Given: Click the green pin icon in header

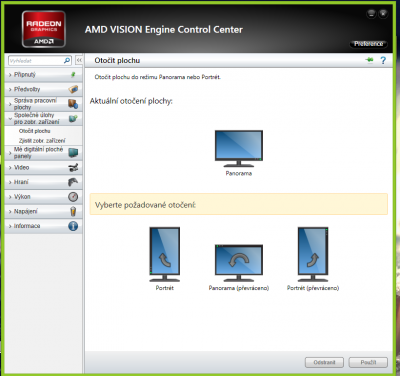Looking at the screenshot, I should [x=369, y=60].
